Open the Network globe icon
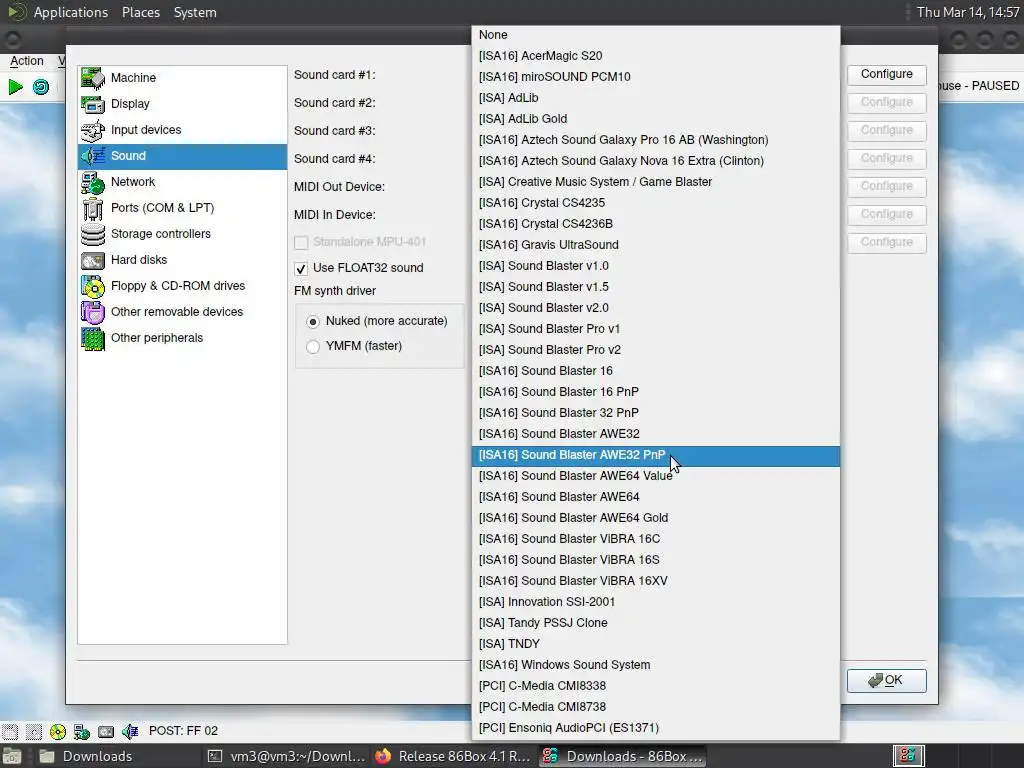This screenshot has height=768, width=1024. [93, 182]
